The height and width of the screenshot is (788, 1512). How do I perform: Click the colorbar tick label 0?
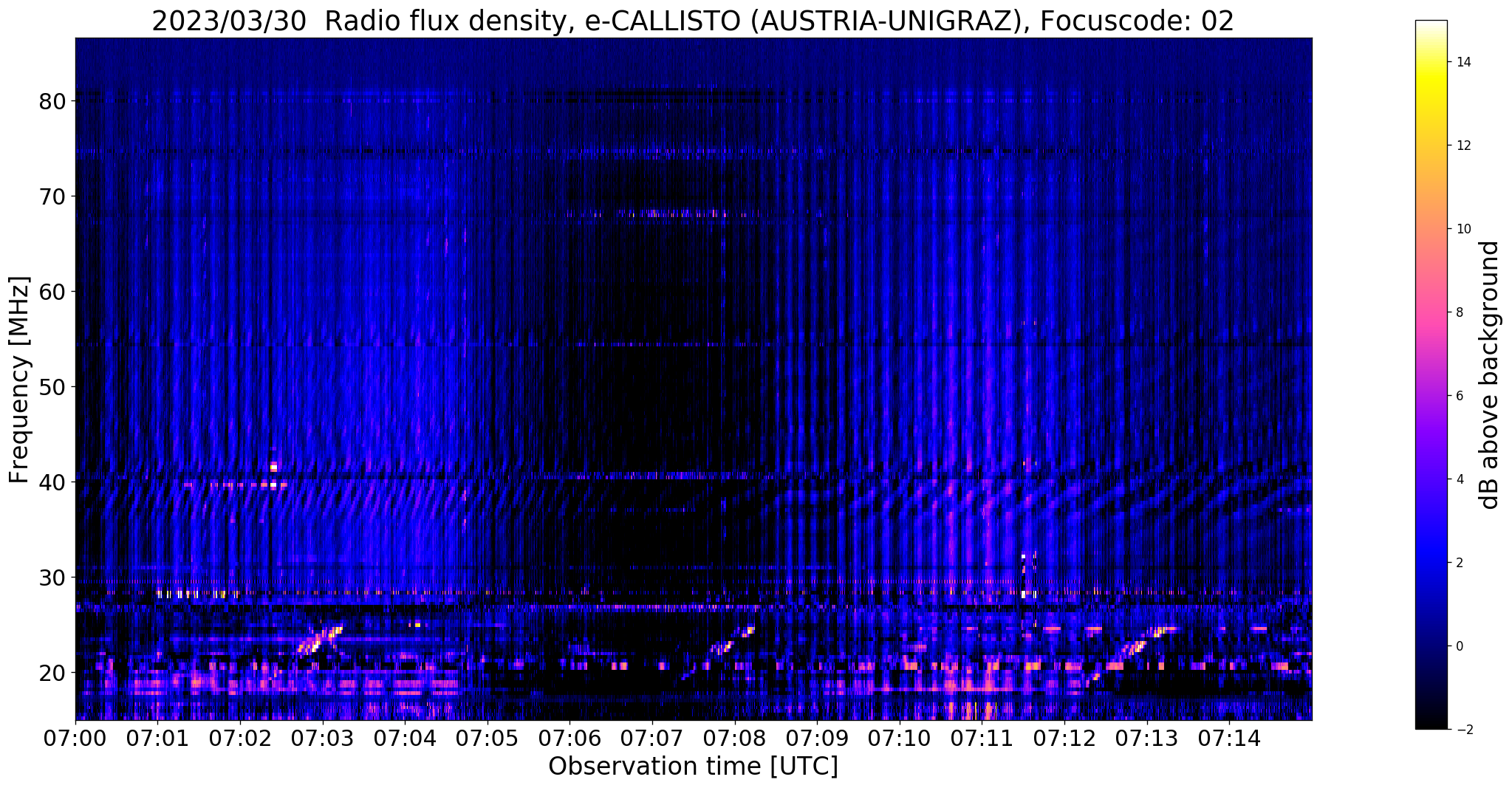coord(1459,646)
